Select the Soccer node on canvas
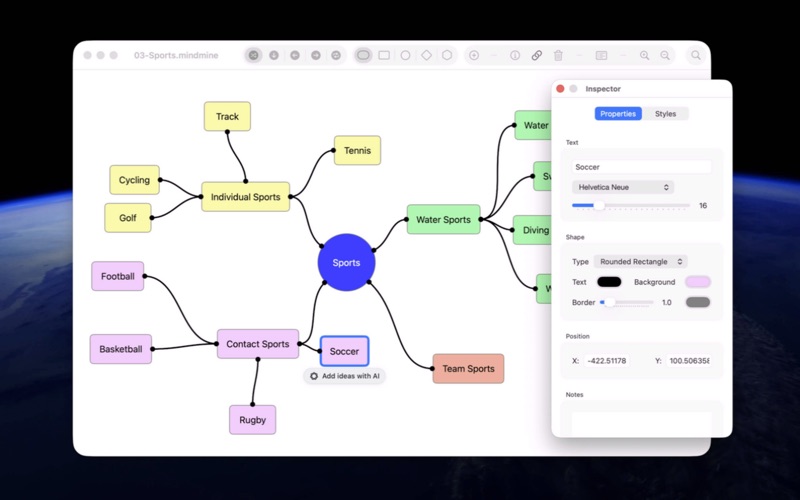 [344, 351]
